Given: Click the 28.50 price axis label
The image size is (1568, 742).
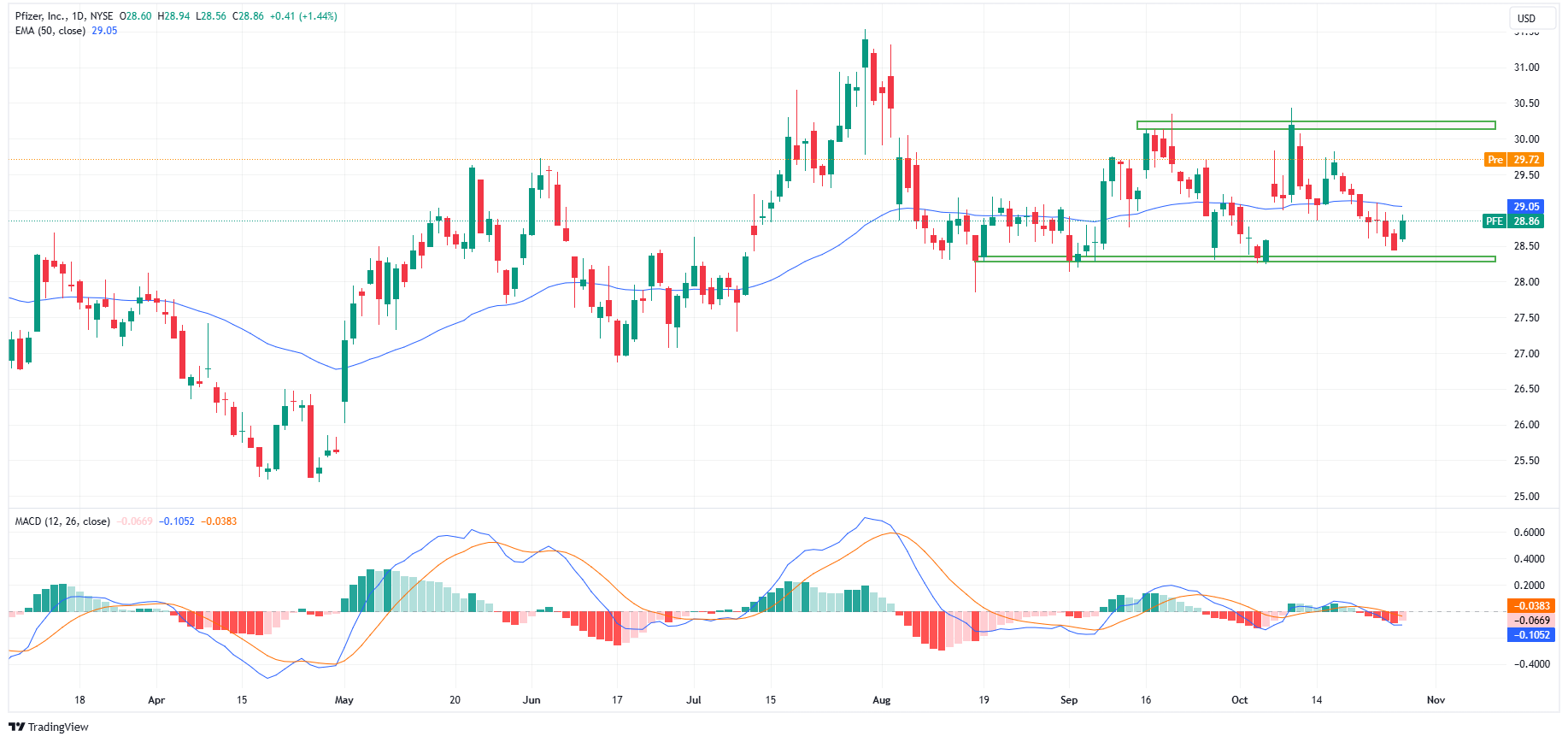Looking at the screenshot, I should [1526, 246].
